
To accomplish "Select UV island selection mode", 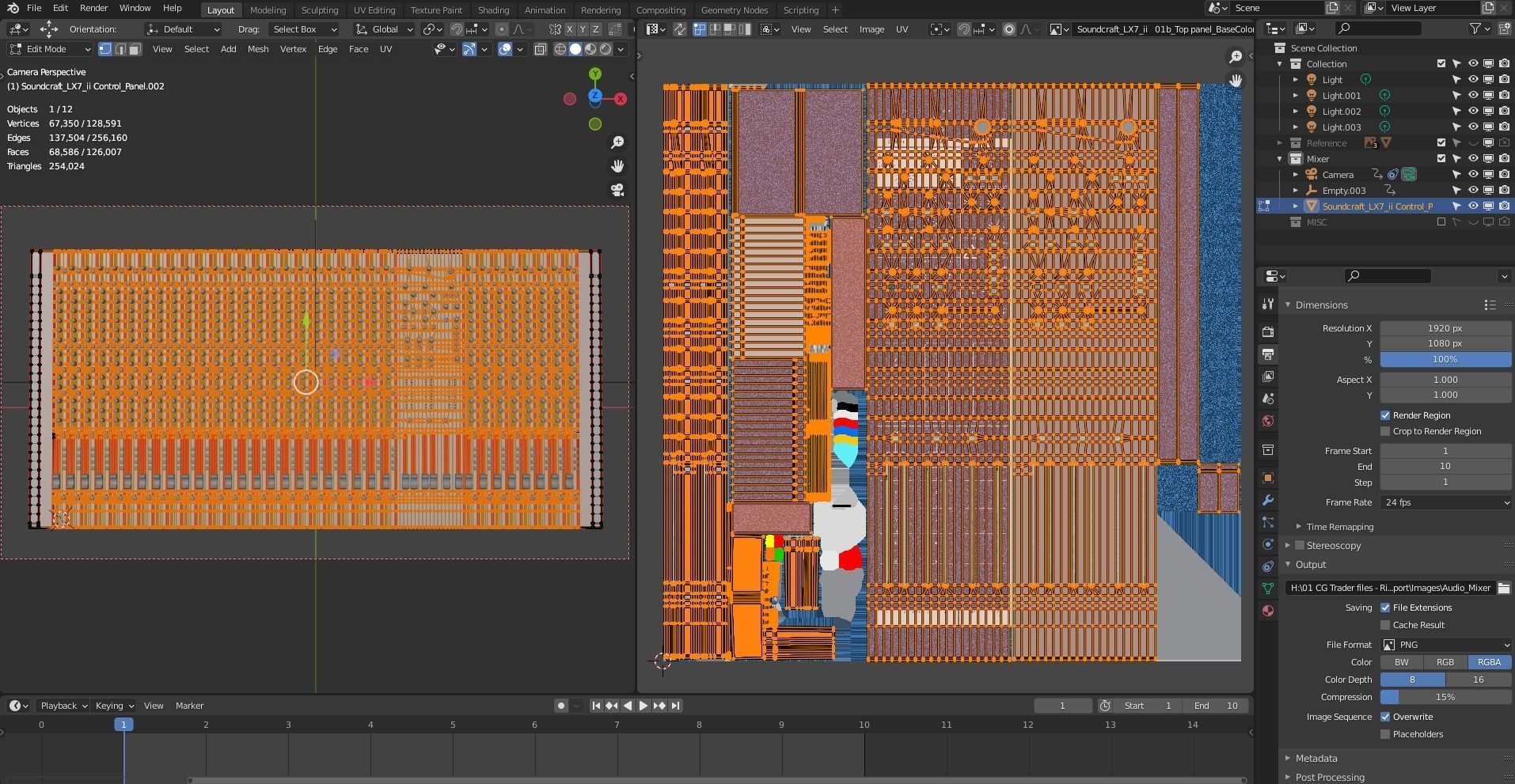I will click(x=744, y=29).
